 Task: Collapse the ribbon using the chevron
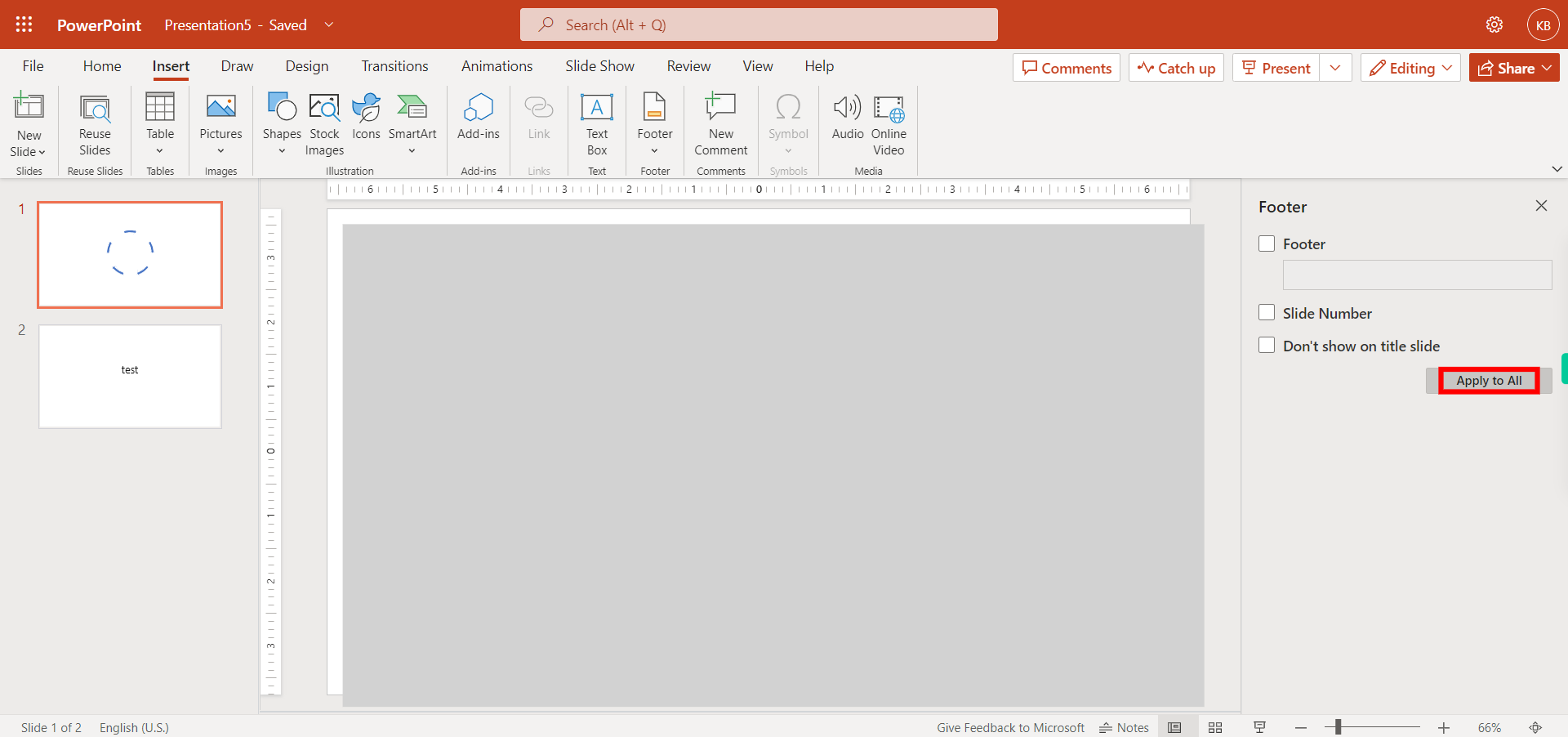point(1557,169)
